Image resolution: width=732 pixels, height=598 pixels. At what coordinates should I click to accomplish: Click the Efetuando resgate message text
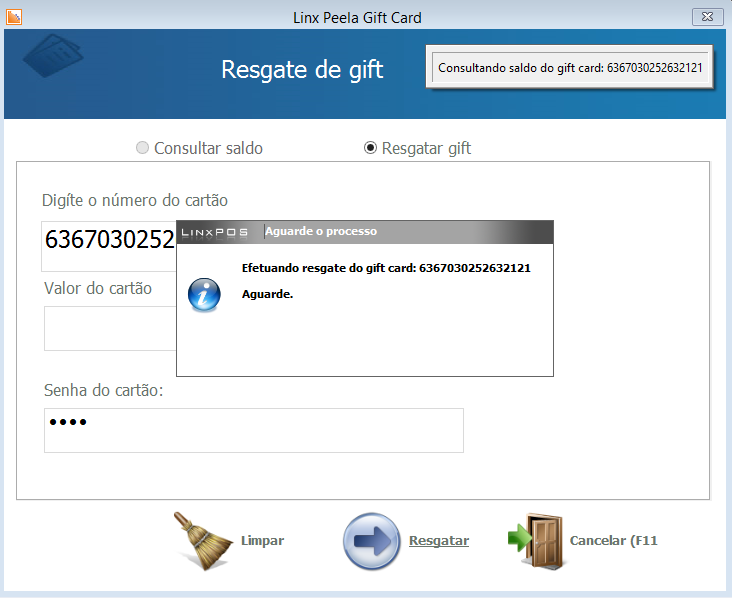(x=386, y=268)
